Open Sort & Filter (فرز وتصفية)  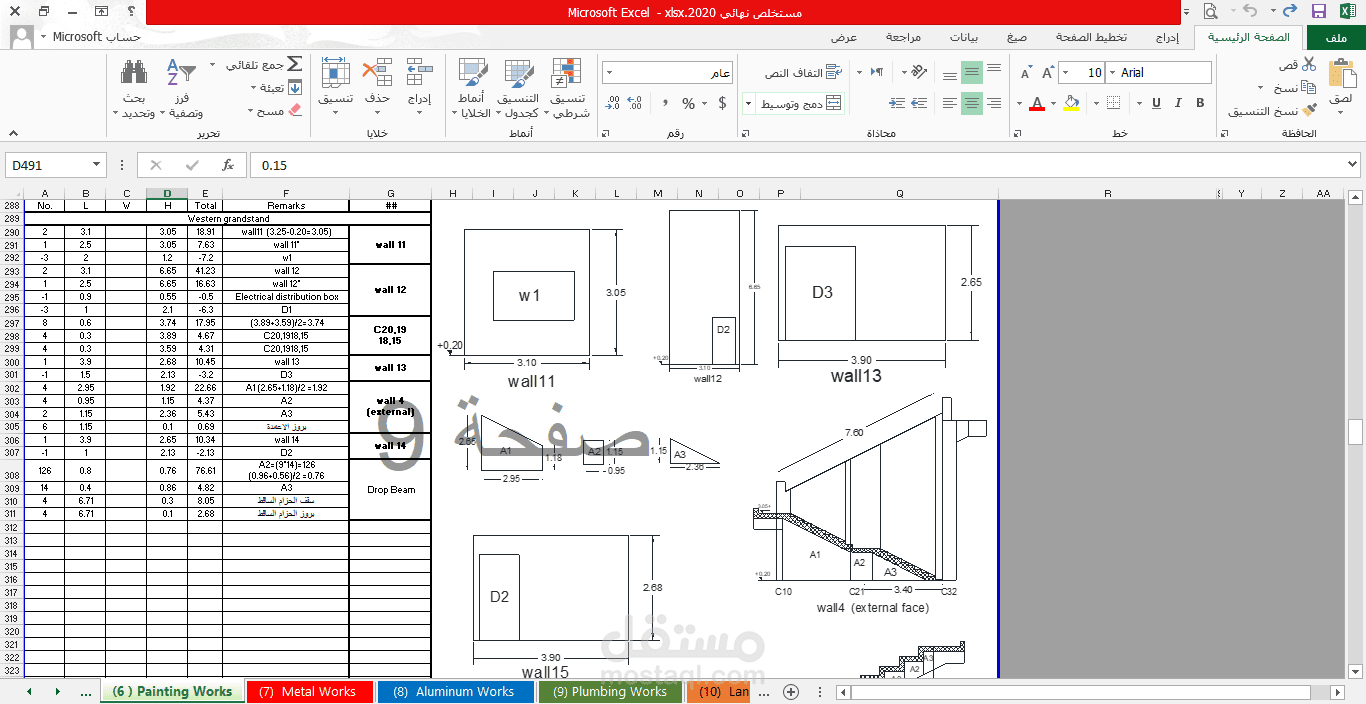(180, 89)
